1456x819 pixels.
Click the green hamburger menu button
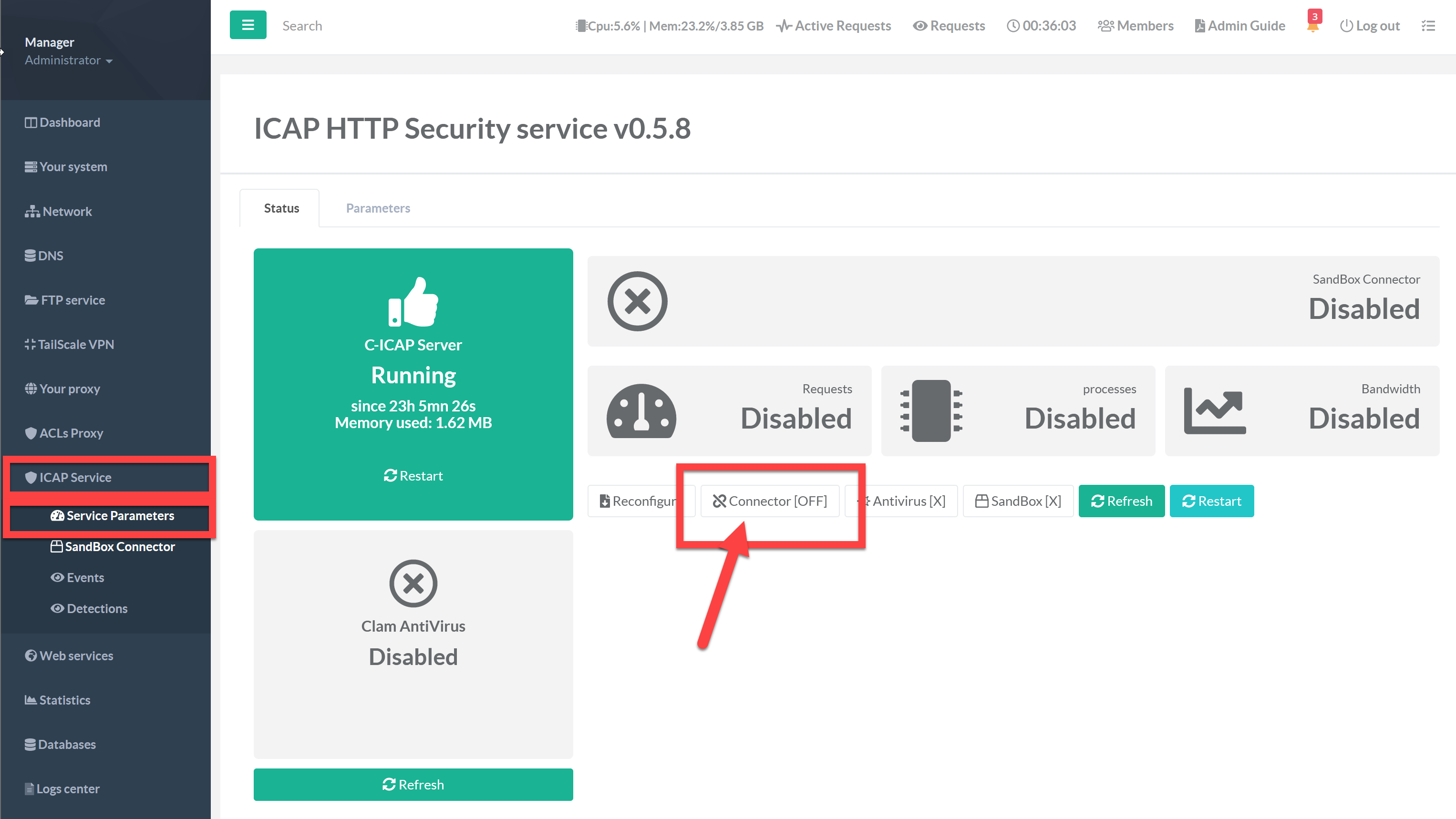point(248,25)
